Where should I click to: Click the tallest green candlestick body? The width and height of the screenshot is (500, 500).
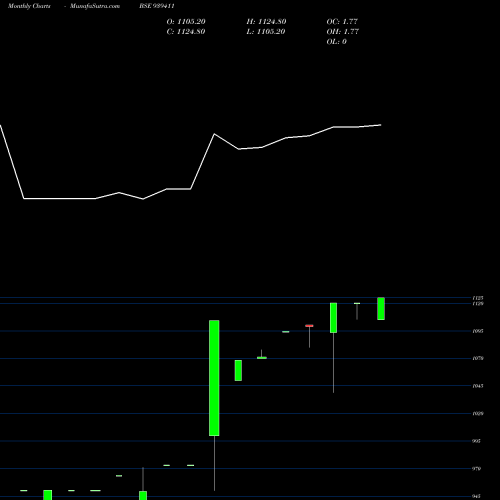214,378
